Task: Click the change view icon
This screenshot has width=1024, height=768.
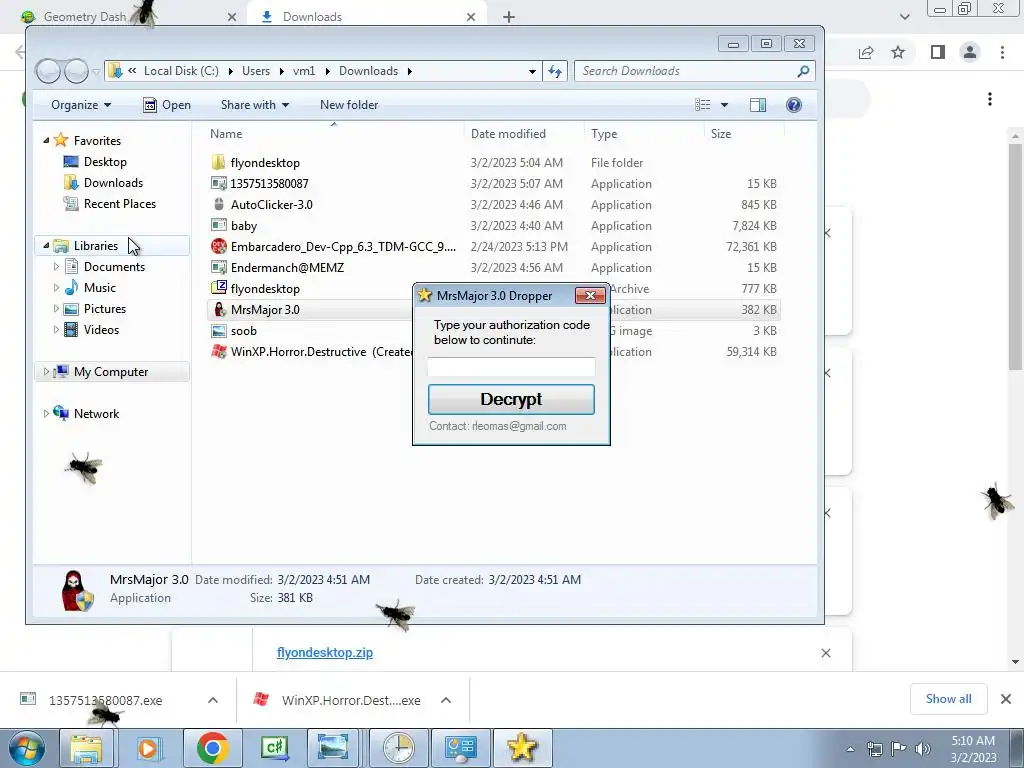Action: (x=703, y=105)
